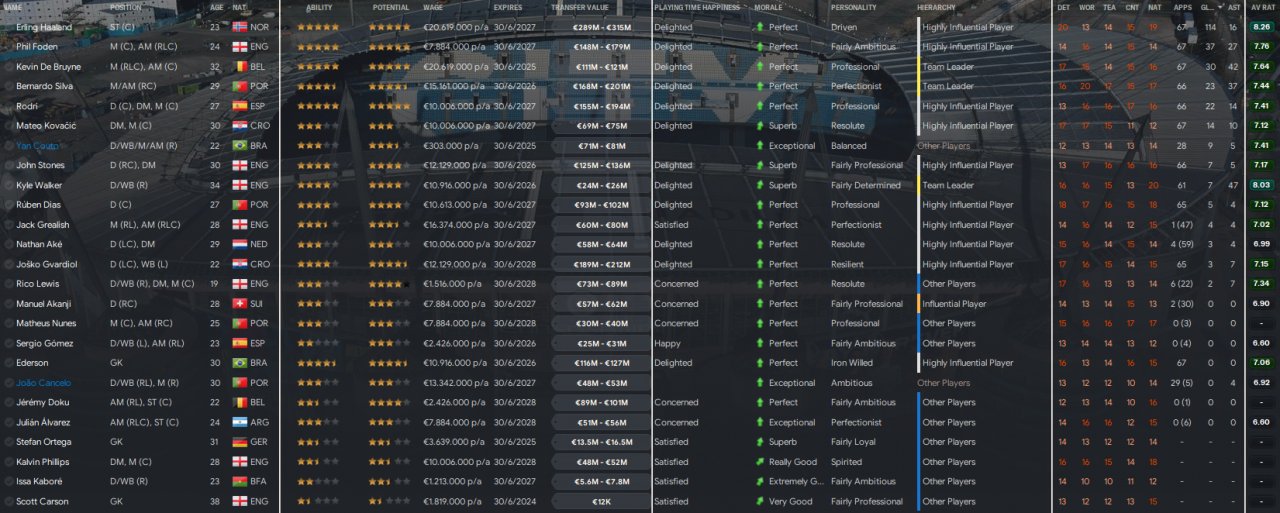Click the Spain flag in Rodri's row

click(x=239, y=106)
